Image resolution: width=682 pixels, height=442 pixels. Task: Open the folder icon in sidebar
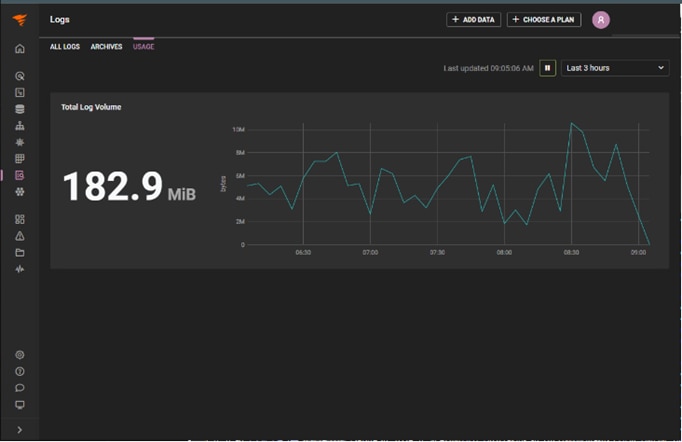pos(19,253)
